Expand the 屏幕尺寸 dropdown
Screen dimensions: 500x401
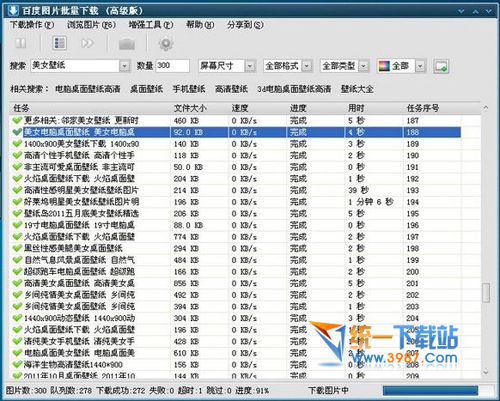coord(250,66)
